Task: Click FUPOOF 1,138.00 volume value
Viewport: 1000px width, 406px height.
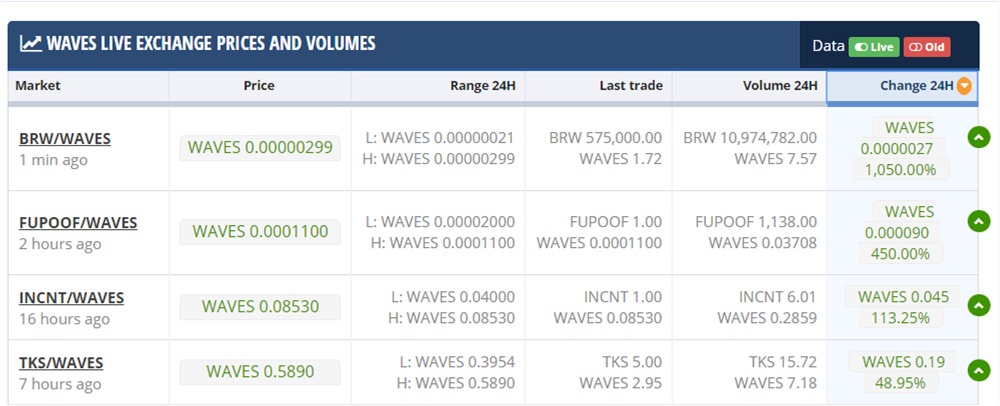Action: [756, 222]
